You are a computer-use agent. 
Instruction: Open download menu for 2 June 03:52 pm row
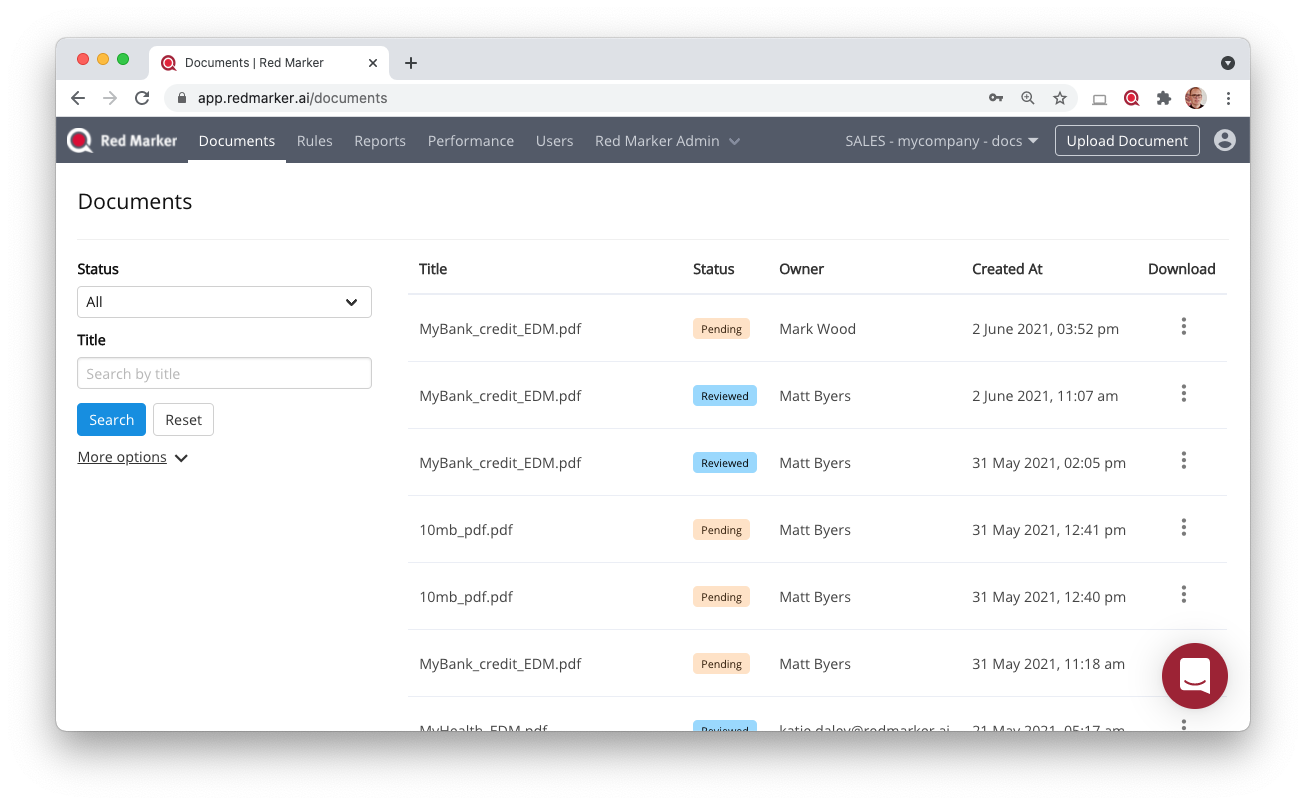[x=1183, y=327]
